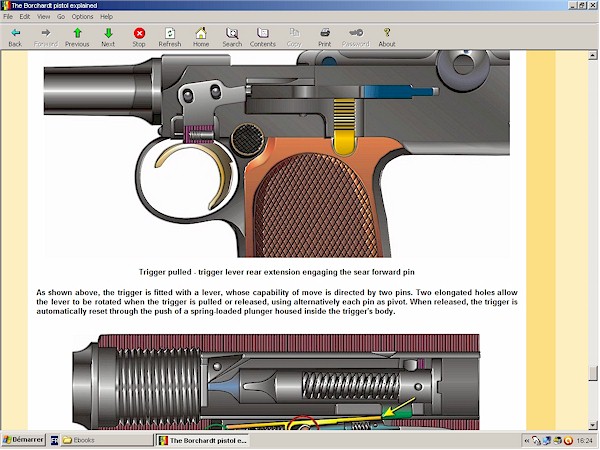
Task: Minimize the Borchardt pistol window
Action: [x=572, y=5]
